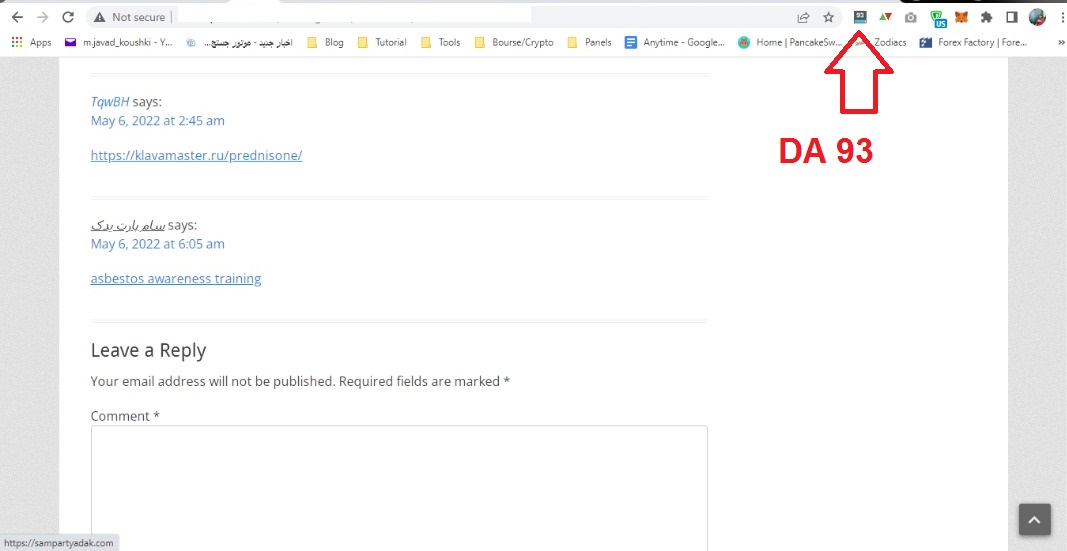Open the TqwBH commenter name link
1067x551 pixels.
[110, 102]
